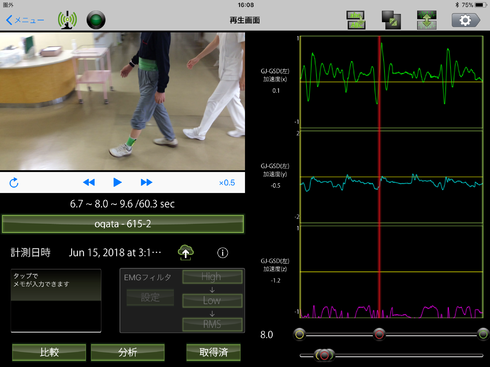
Task: Open the EMG filter 設定 button
Action: click(x=150, y=297)
